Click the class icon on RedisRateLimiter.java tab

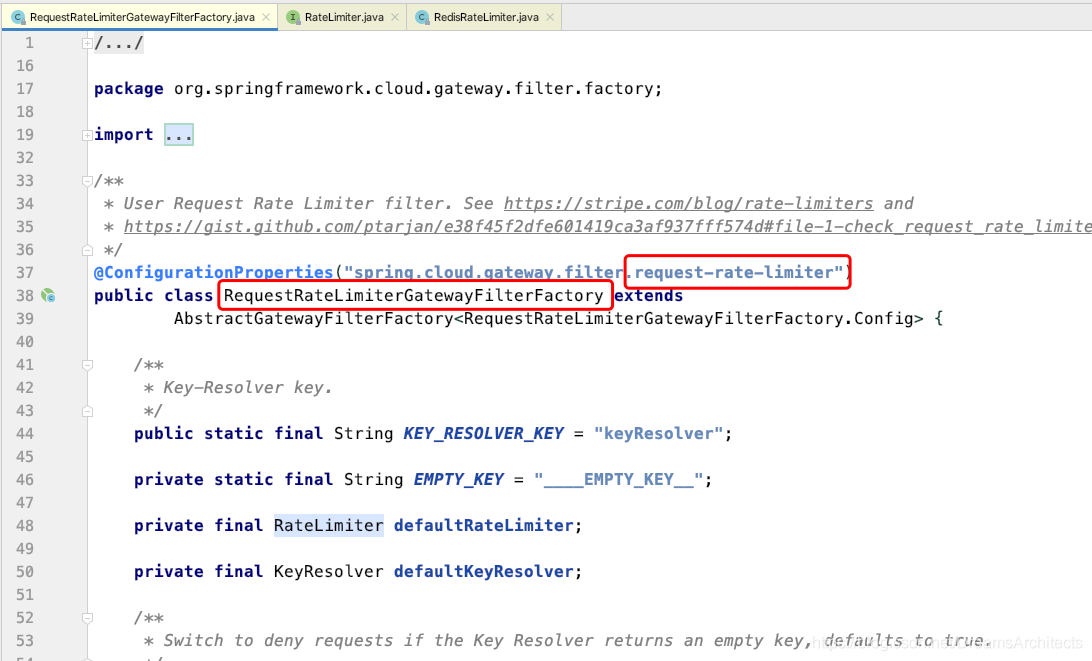(x=421, y=16)
